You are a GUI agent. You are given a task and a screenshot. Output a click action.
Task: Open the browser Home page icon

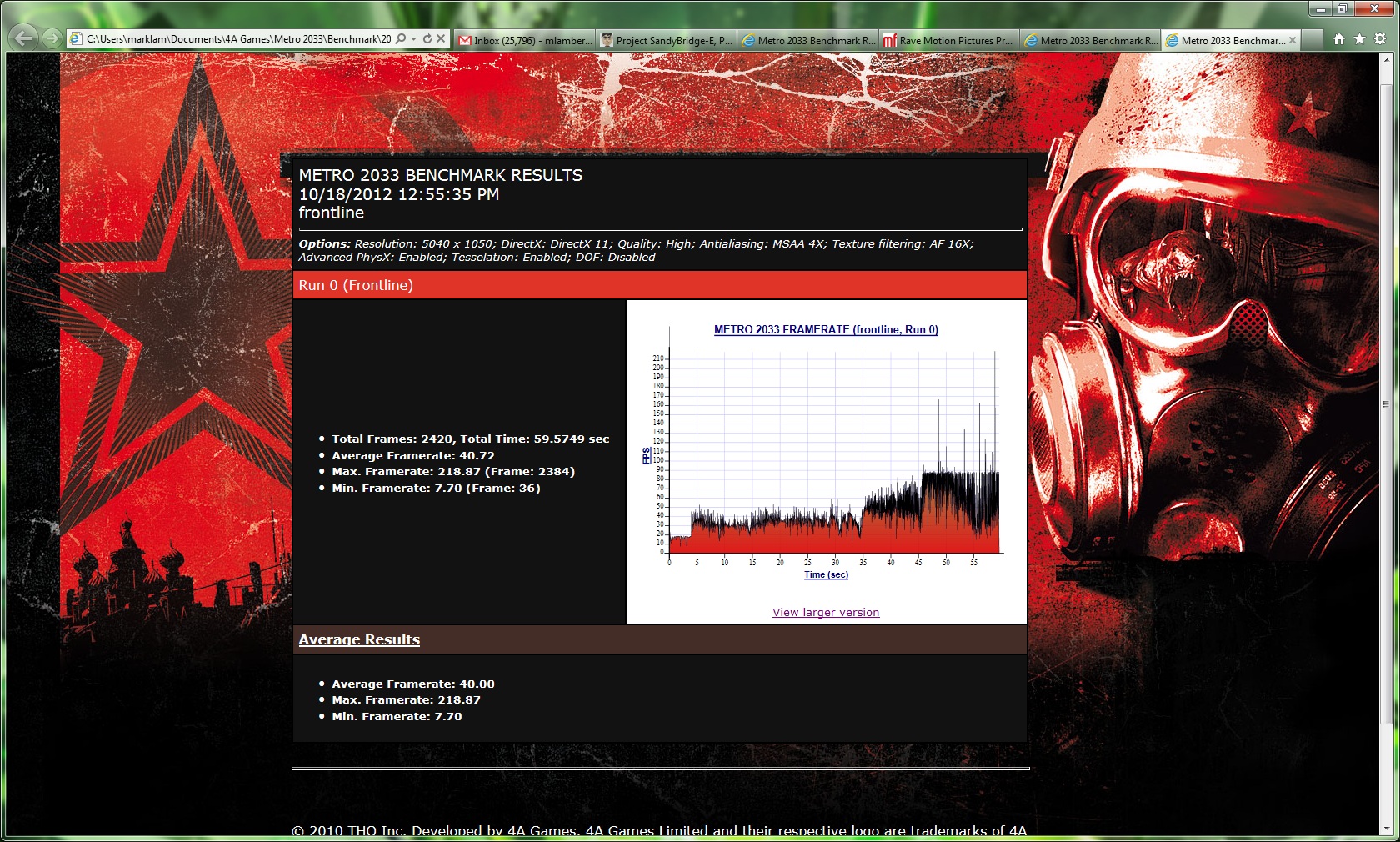[x=1338, y=39]
